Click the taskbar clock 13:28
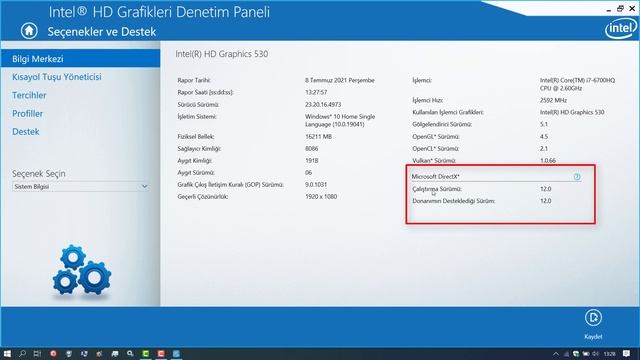This screenshot has height=360, width=640. tap(609, 354)
